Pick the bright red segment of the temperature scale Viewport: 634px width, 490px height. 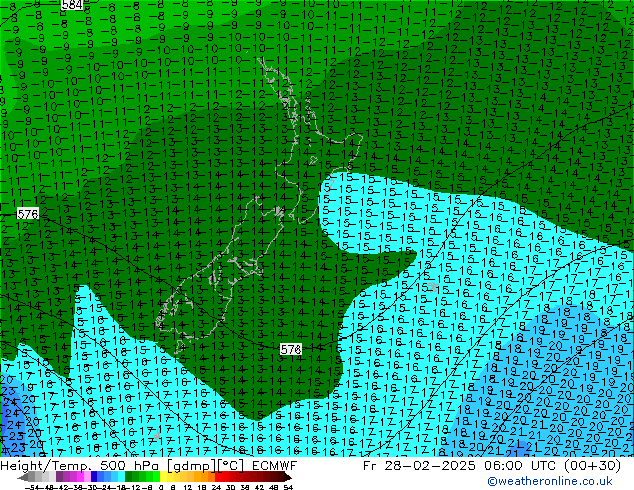[x=218, y=477]
